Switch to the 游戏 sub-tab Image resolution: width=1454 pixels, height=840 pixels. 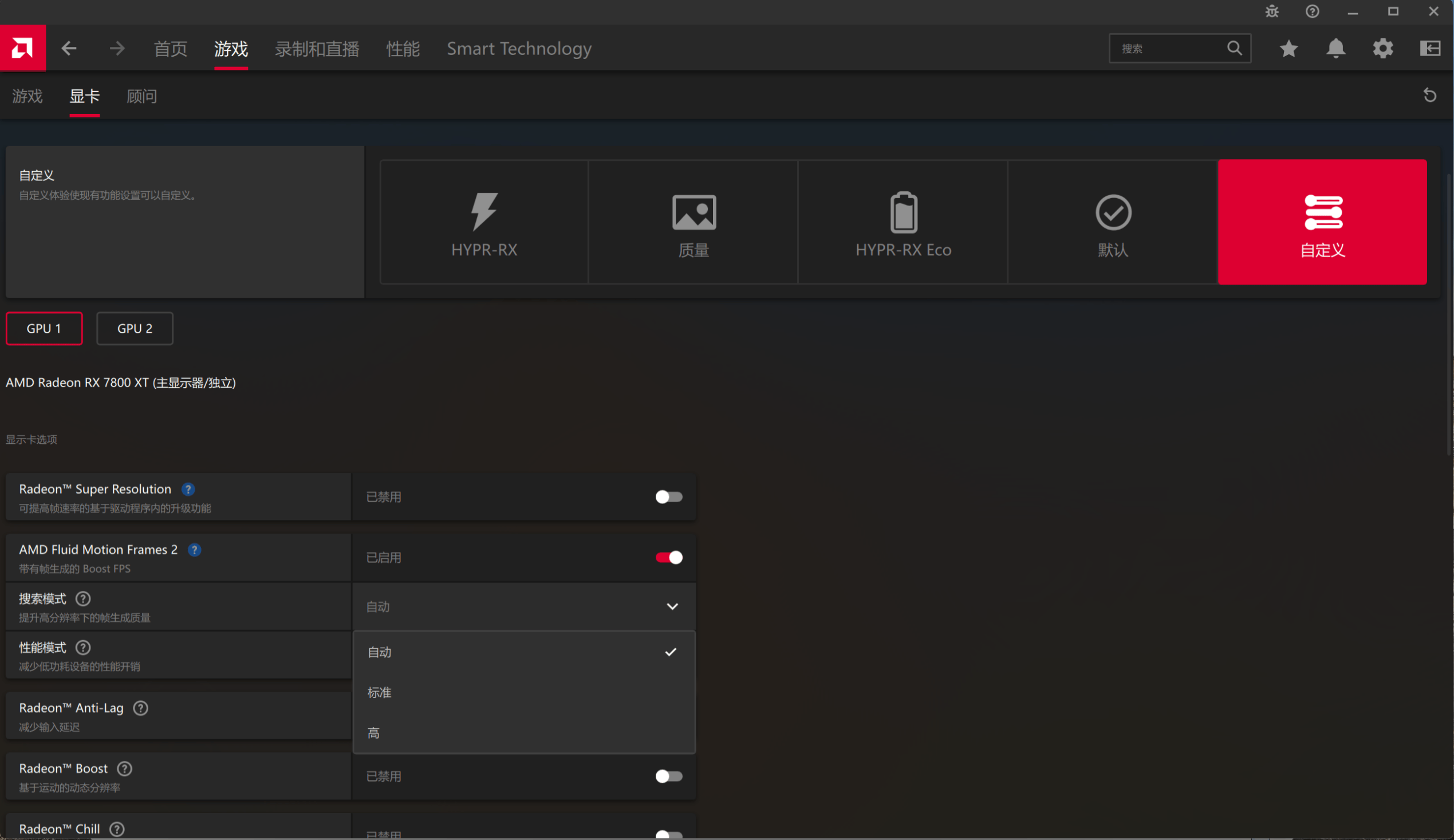pos(27,96)
